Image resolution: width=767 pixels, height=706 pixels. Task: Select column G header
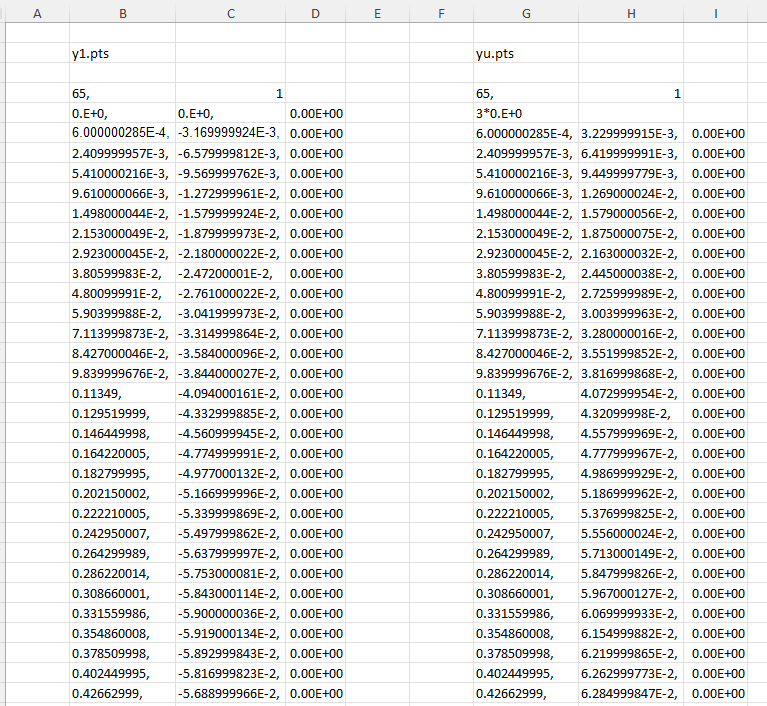click(526, 14)
